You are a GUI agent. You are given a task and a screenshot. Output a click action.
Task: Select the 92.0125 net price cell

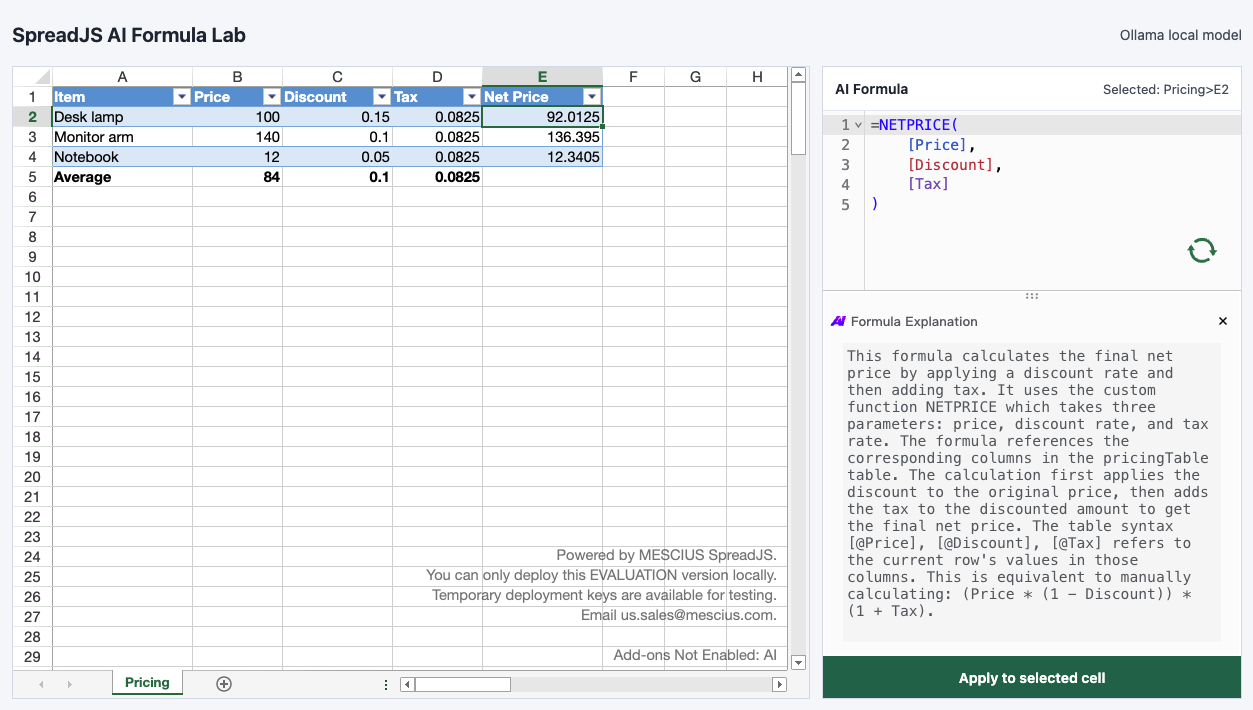[x=542, y=117]
